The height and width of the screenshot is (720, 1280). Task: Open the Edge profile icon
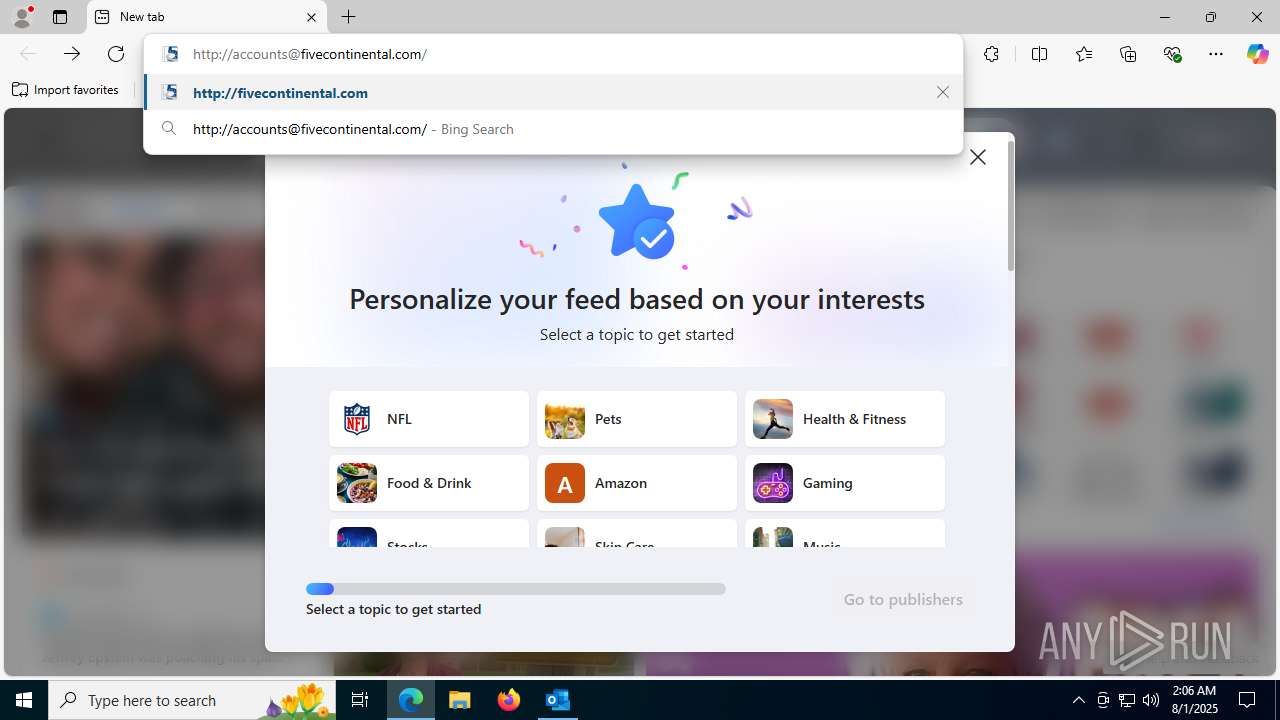pos(22,17)
